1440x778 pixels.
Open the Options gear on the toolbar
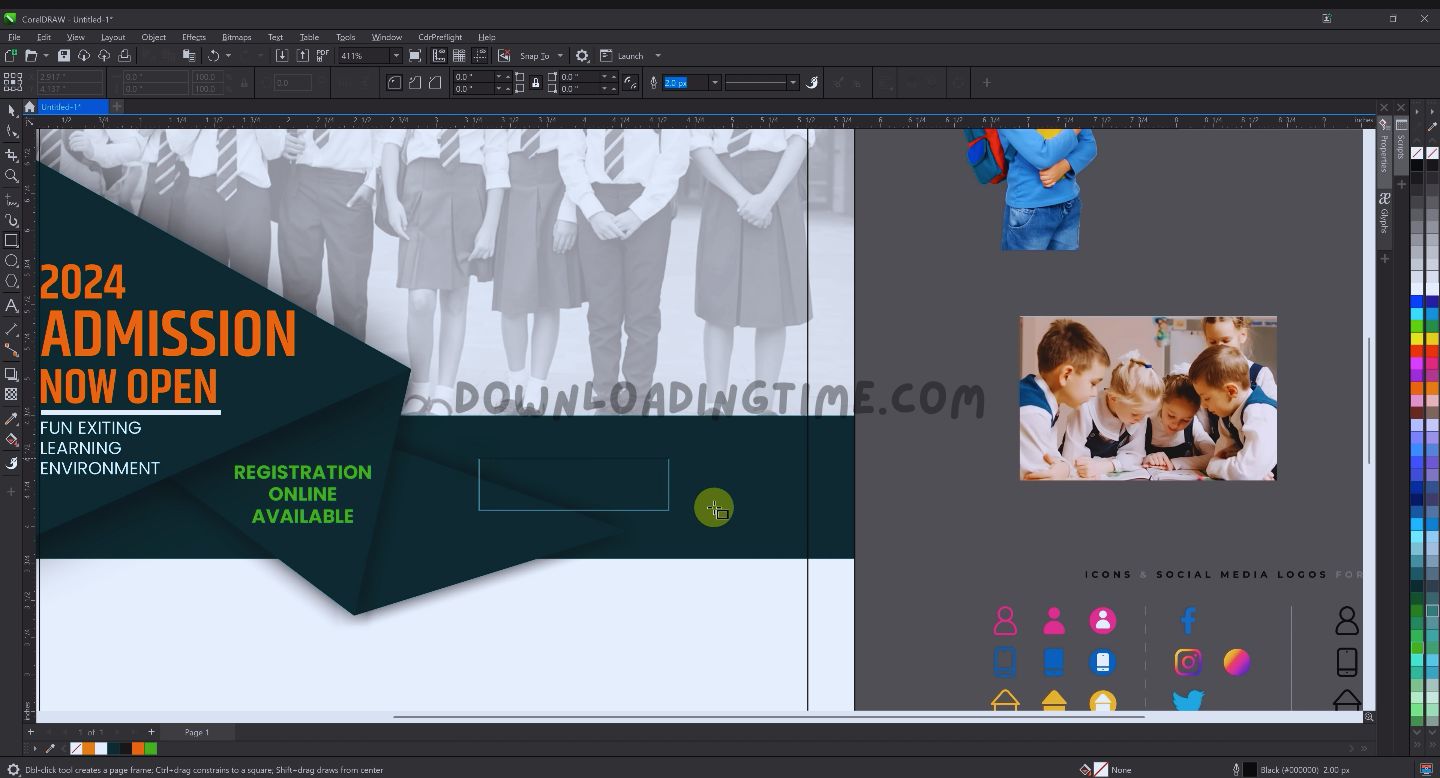(582, 55)
